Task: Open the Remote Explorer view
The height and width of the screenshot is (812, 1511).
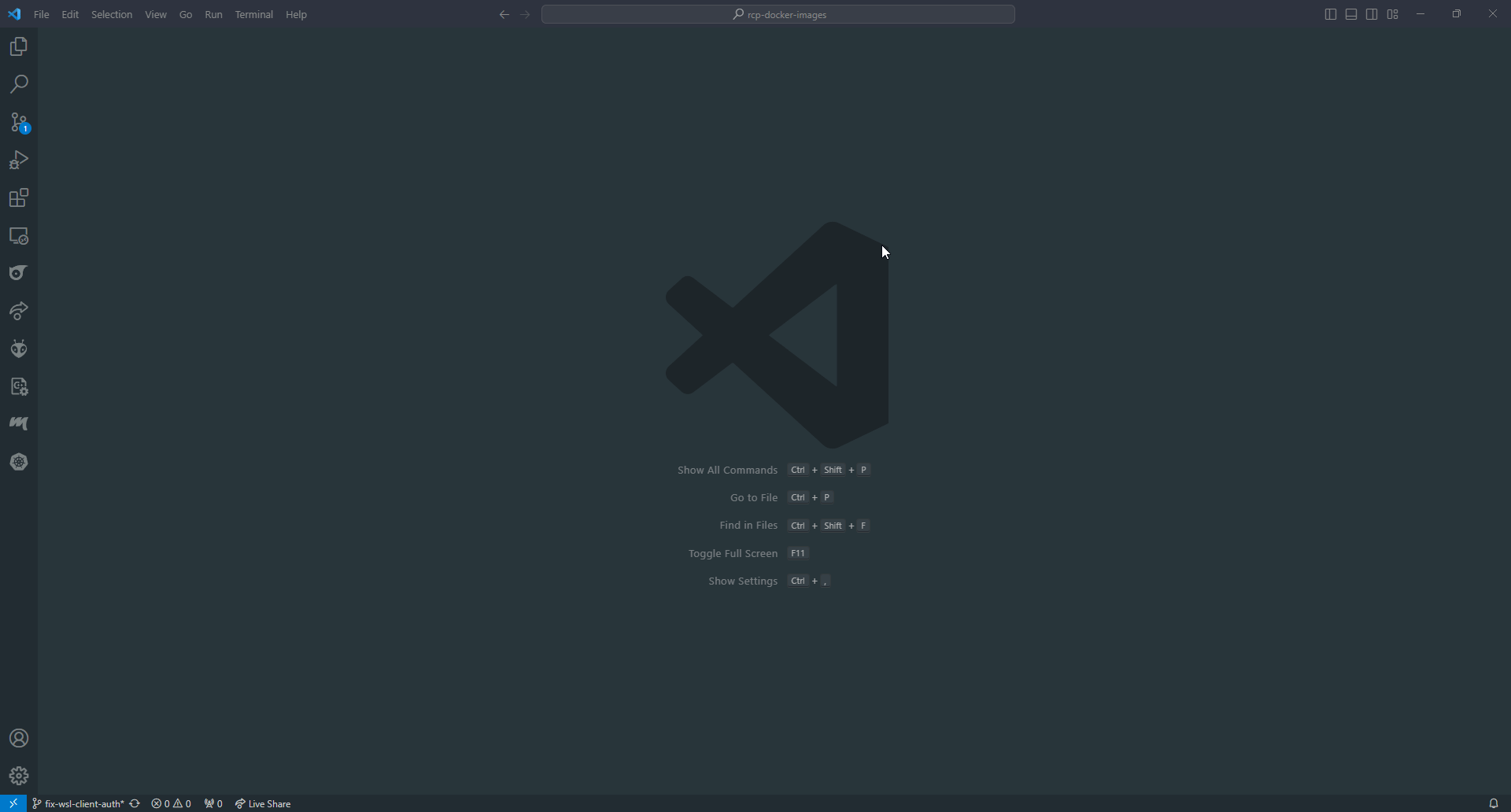Action: [19, 235]
